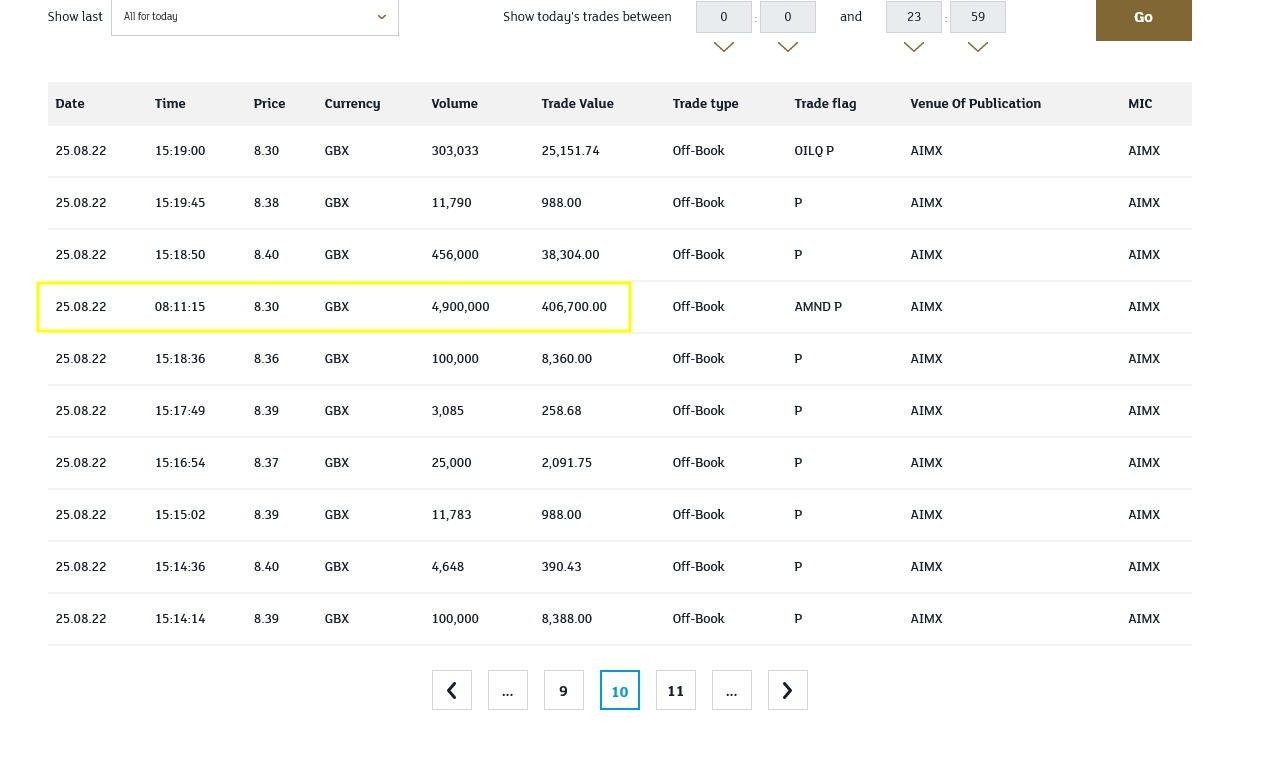Viewport: 1271px width, 760px height.
Task: Click the Trade type column header
Action: (705, 103)
